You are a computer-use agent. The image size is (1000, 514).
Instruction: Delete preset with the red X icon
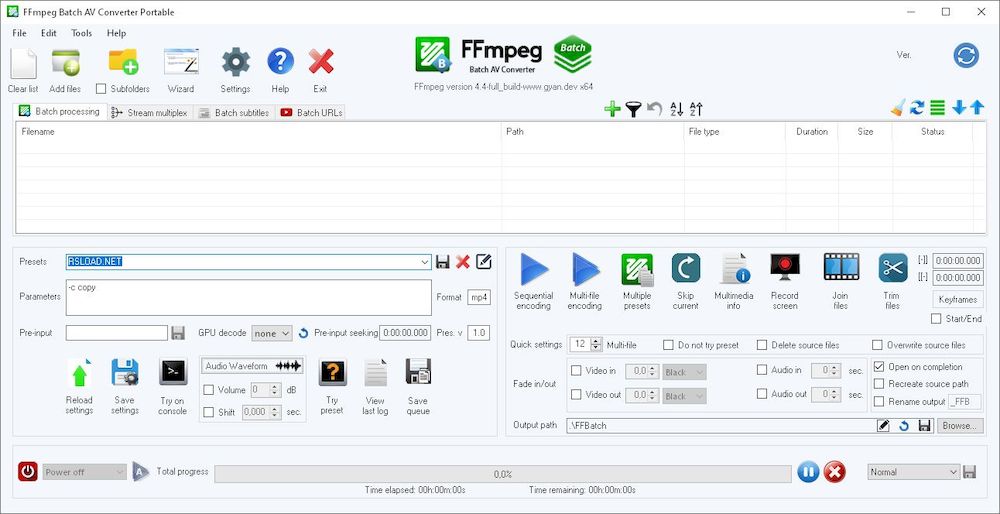coord(463,261)
